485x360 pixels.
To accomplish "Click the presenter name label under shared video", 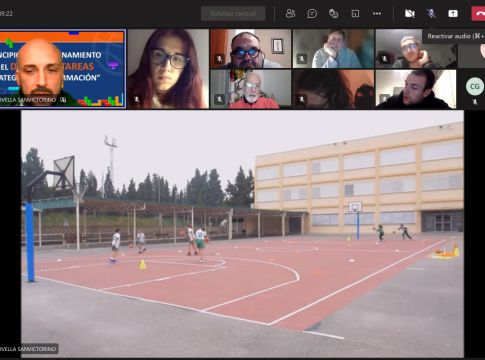I will click(29, 349).
